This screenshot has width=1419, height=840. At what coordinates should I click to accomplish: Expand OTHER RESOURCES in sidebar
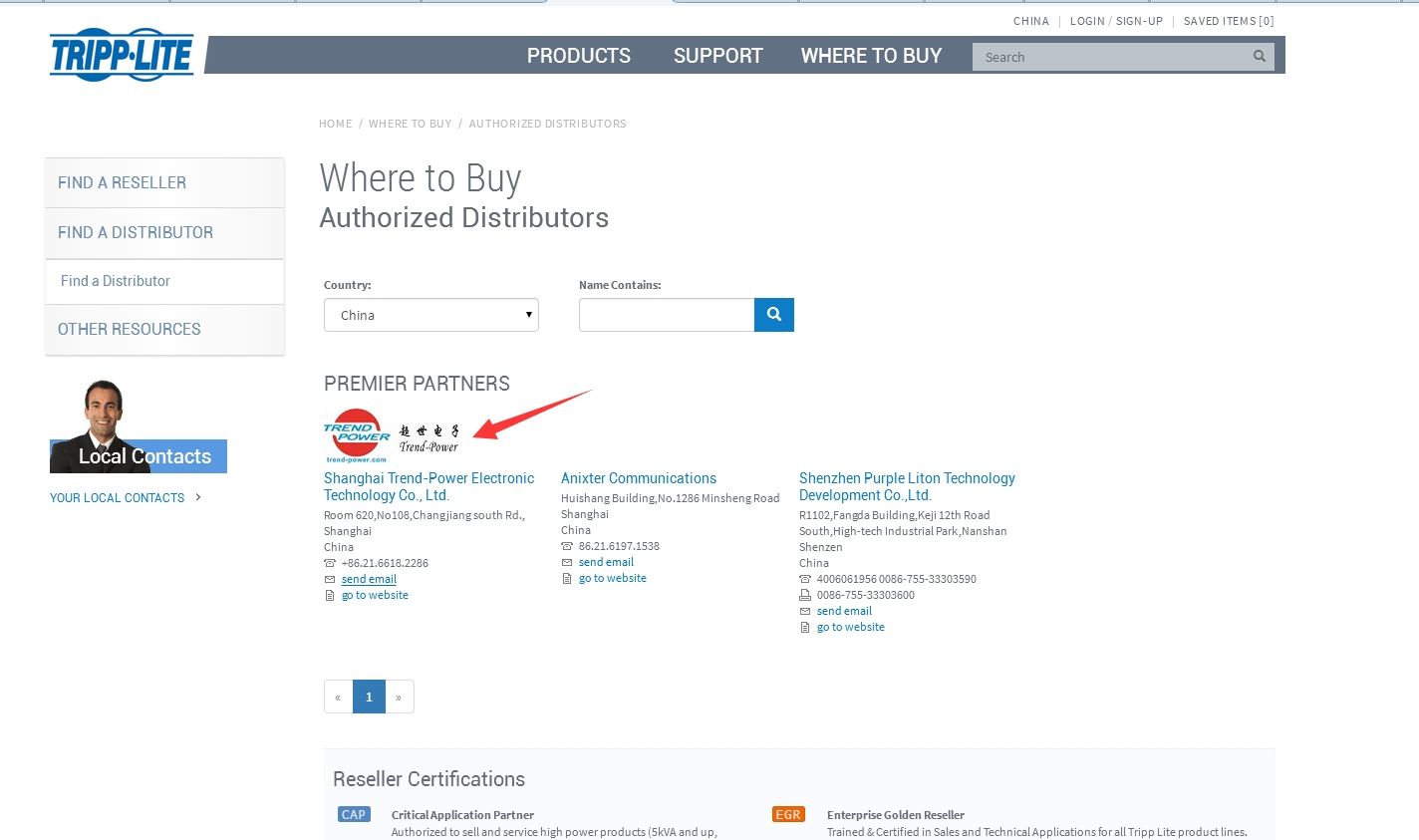click(x=164, y=329)
